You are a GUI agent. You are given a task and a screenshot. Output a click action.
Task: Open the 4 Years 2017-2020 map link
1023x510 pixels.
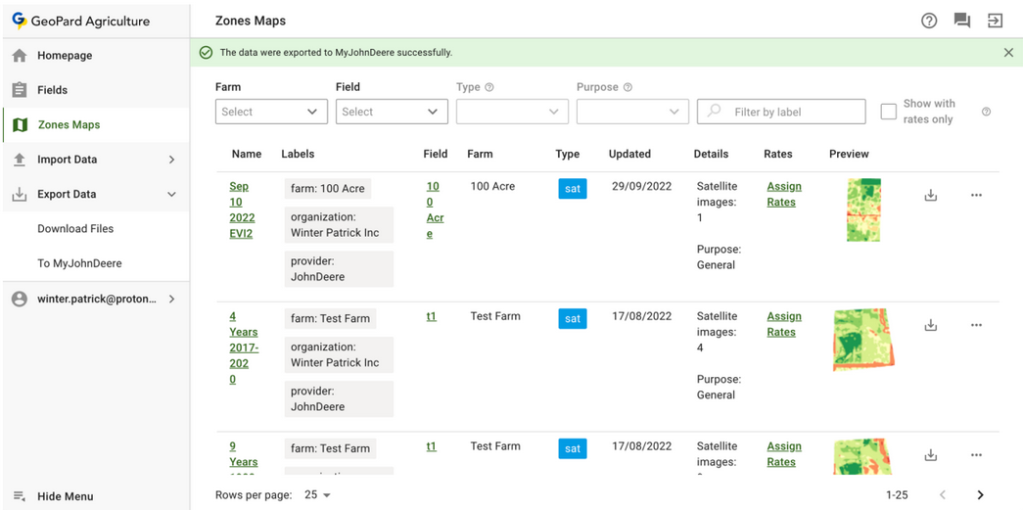pos(243,348)
